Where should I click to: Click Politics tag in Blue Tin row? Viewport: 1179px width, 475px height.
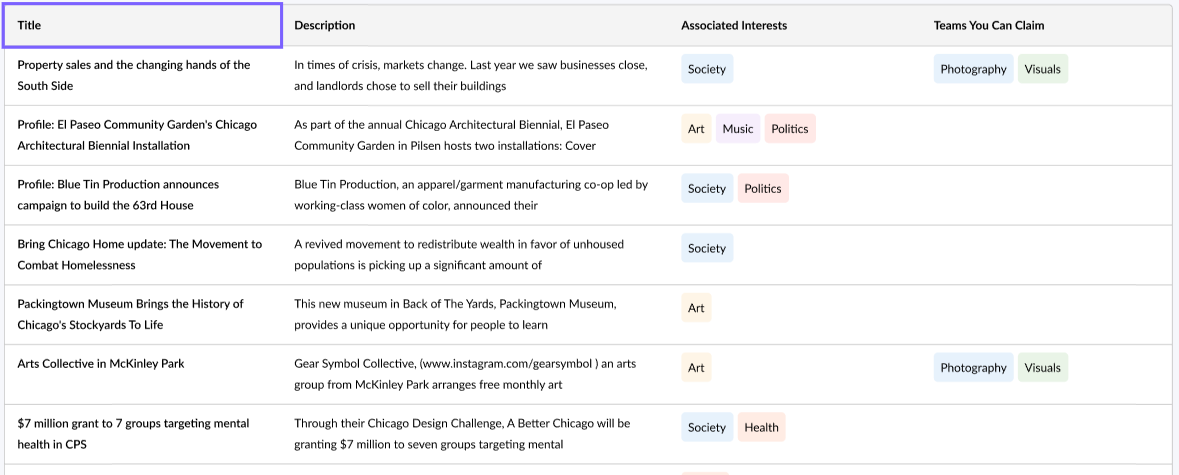763,188
